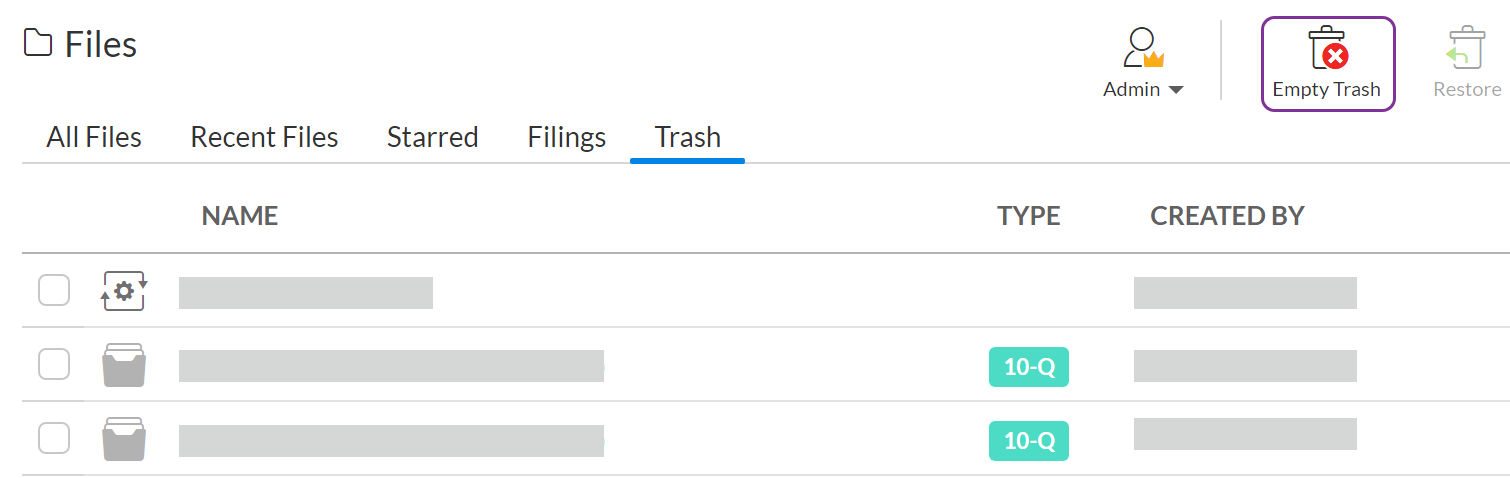Click the CREATED BY column header
The image size is (1510, 478).
(1227, 216)
